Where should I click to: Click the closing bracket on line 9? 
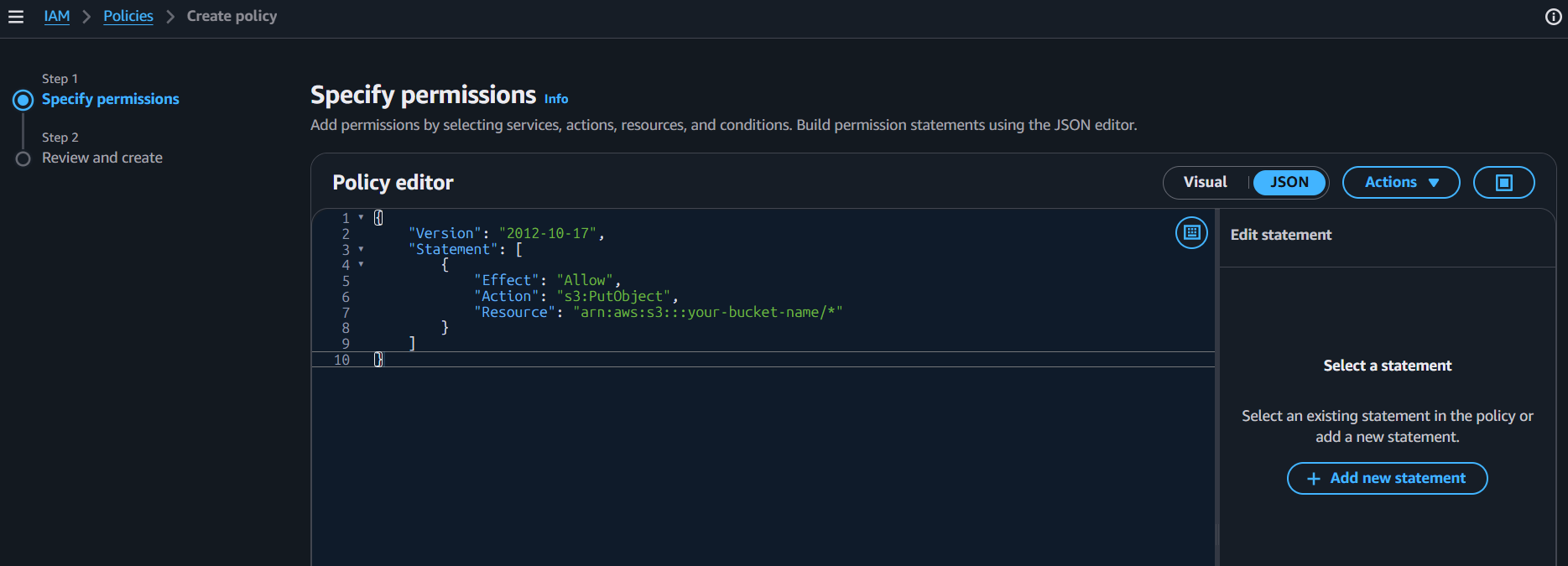[412, 343]
